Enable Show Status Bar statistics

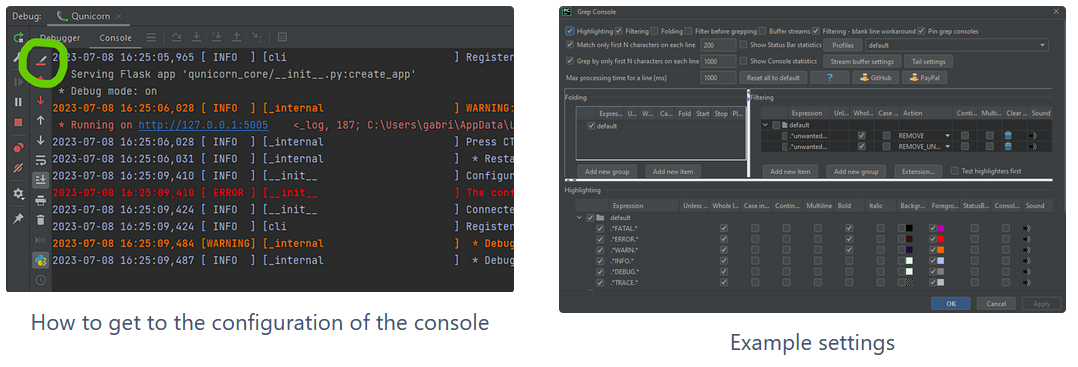pos(743,45)
